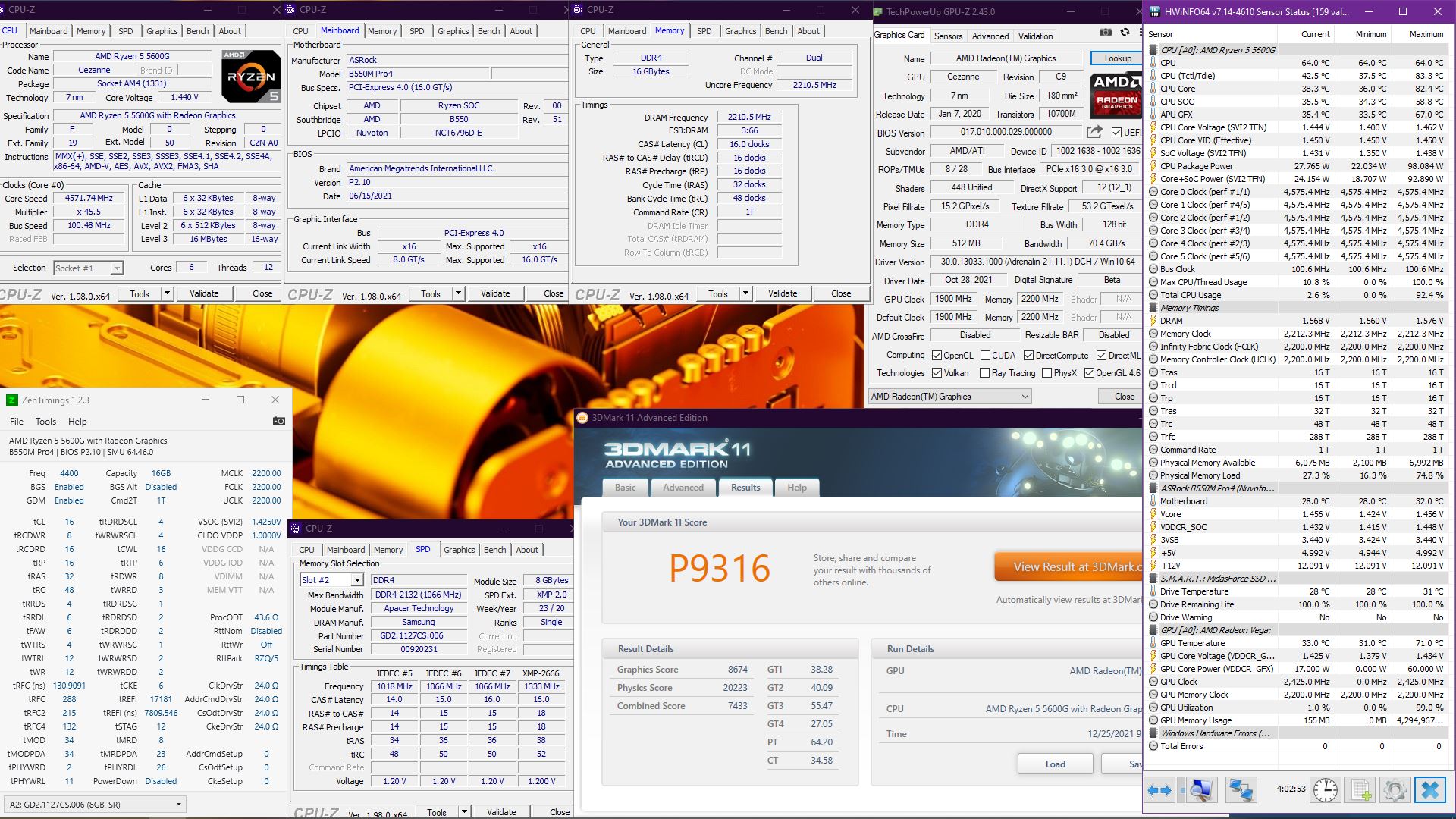Screen dimensions: 1456x819
Task: Toggle the CUDA checkbox
Action: point(985,355)
